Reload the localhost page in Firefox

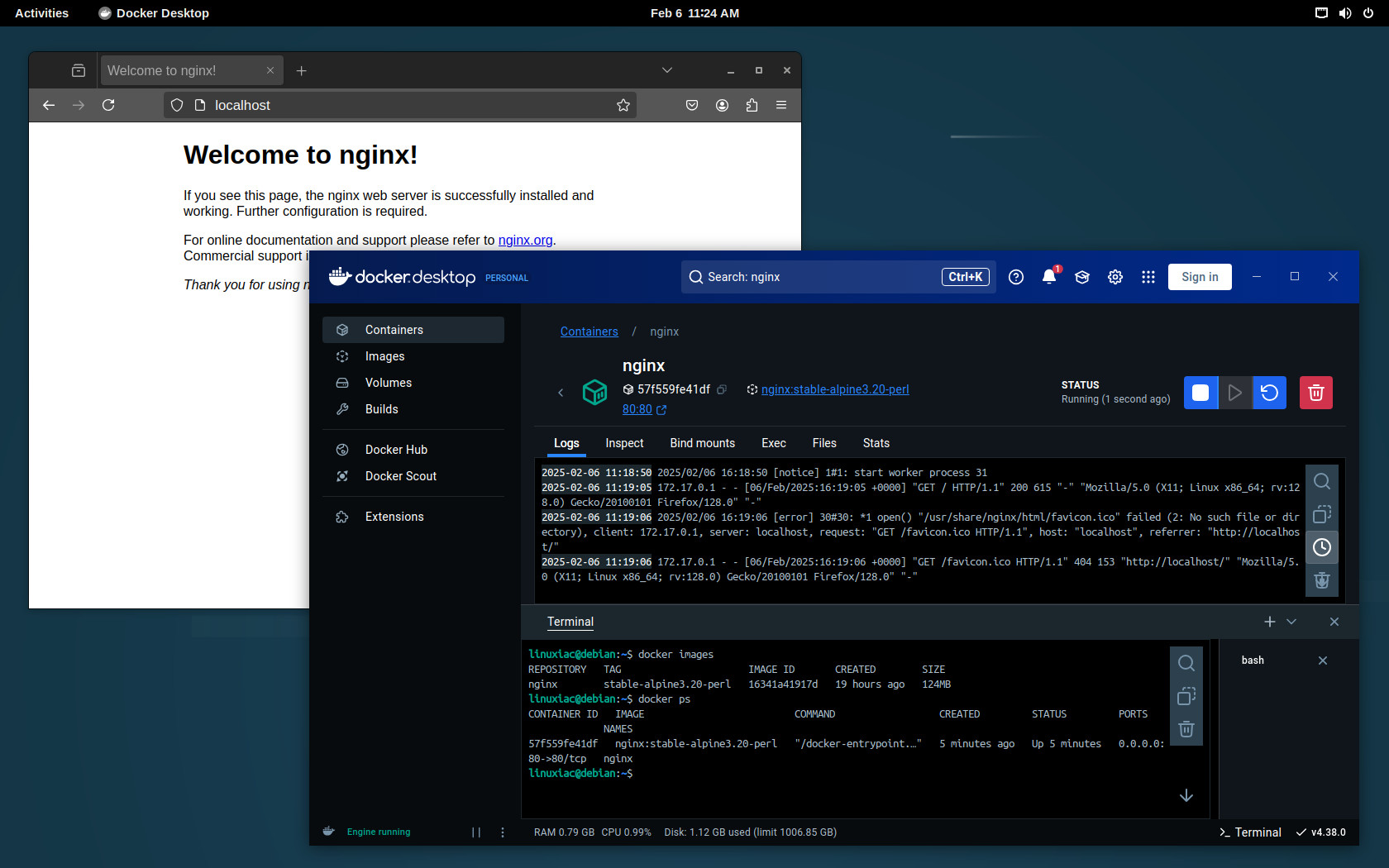[x=108, y=105]
